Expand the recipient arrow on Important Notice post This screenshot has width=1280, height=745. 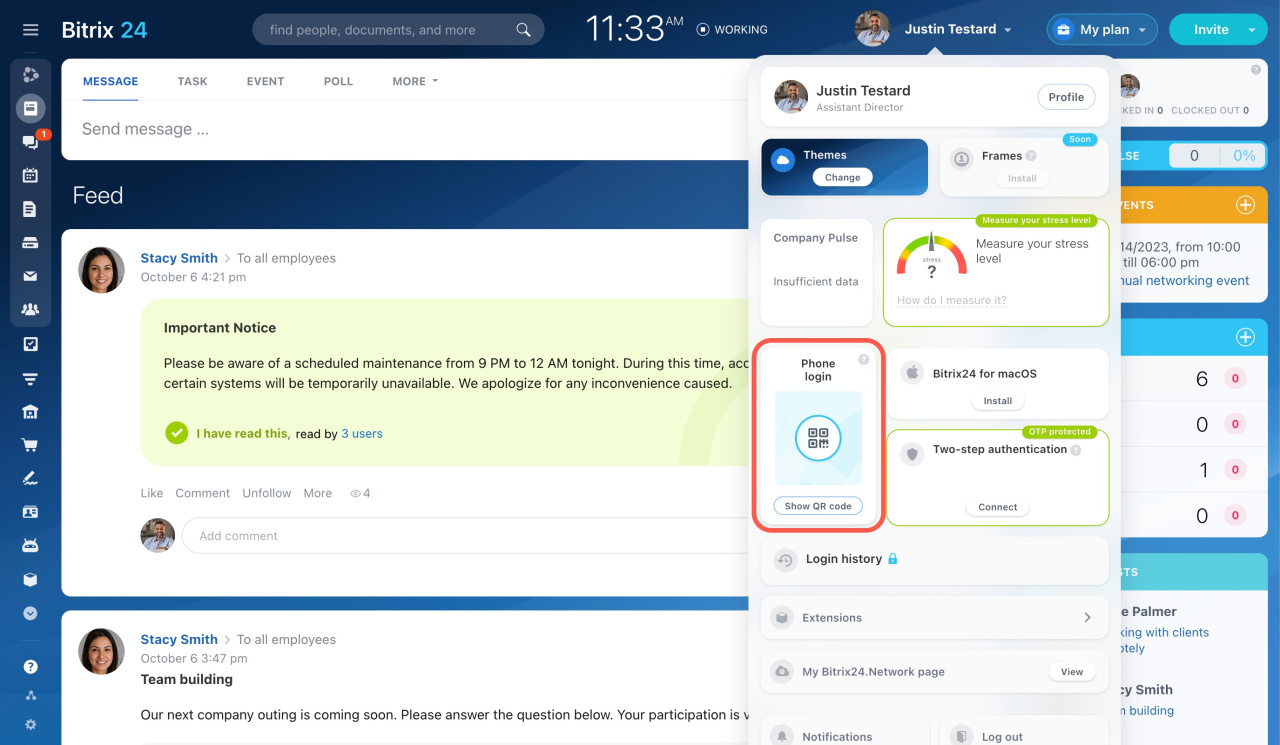click(227, 258)
